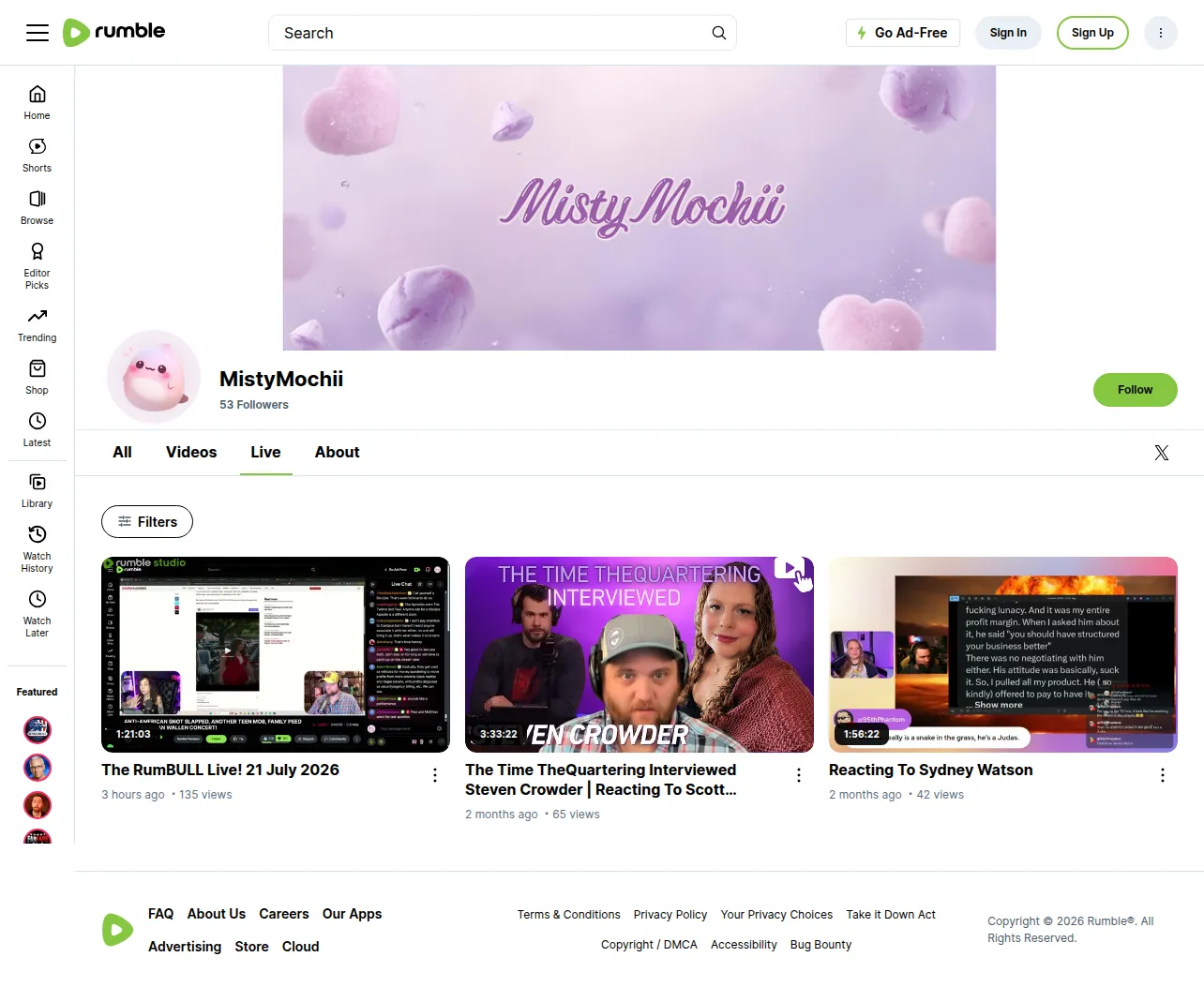Go to the Rumble logo homepage
The image size is (1204, 987).
[x=113, y=33]
